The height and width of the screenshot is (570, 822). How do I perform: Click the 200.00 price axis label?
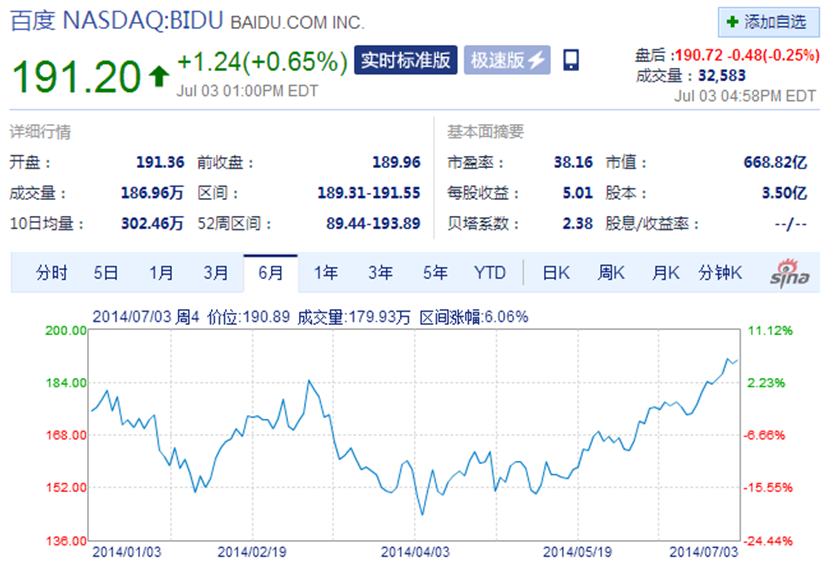(x=66, y=330)
